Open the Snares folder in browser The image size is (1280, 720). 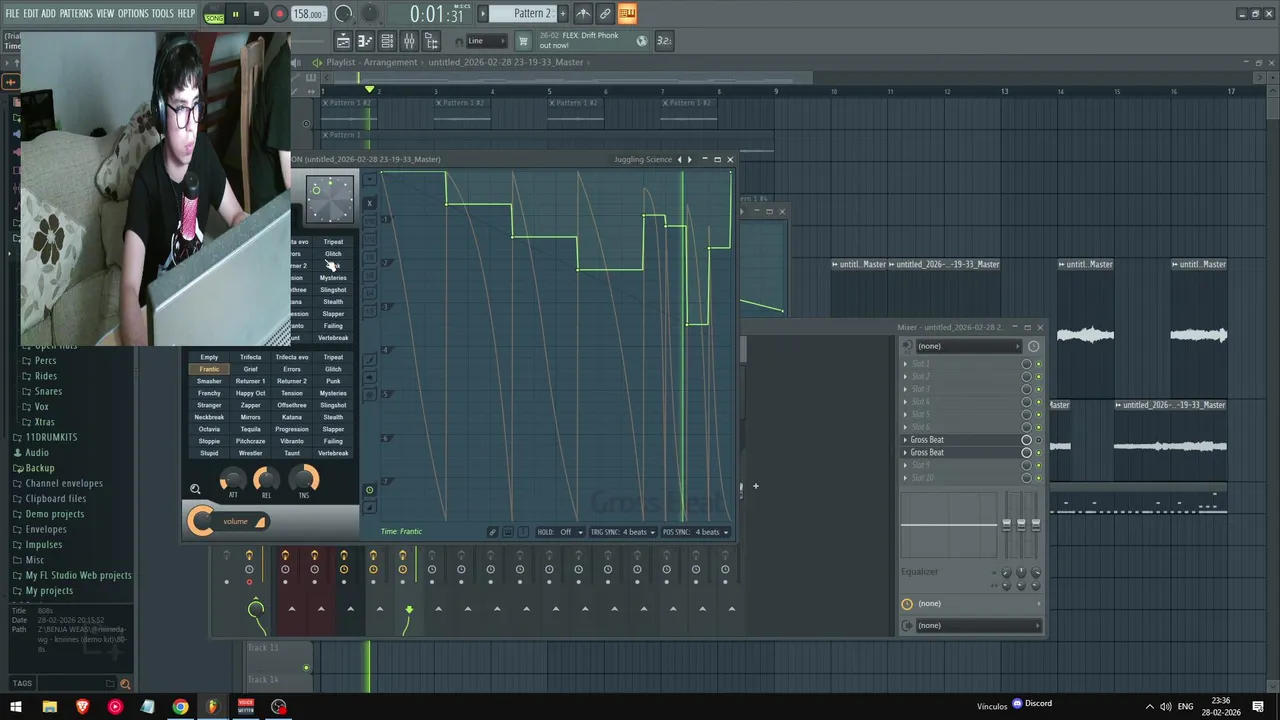tap(48, 391)
